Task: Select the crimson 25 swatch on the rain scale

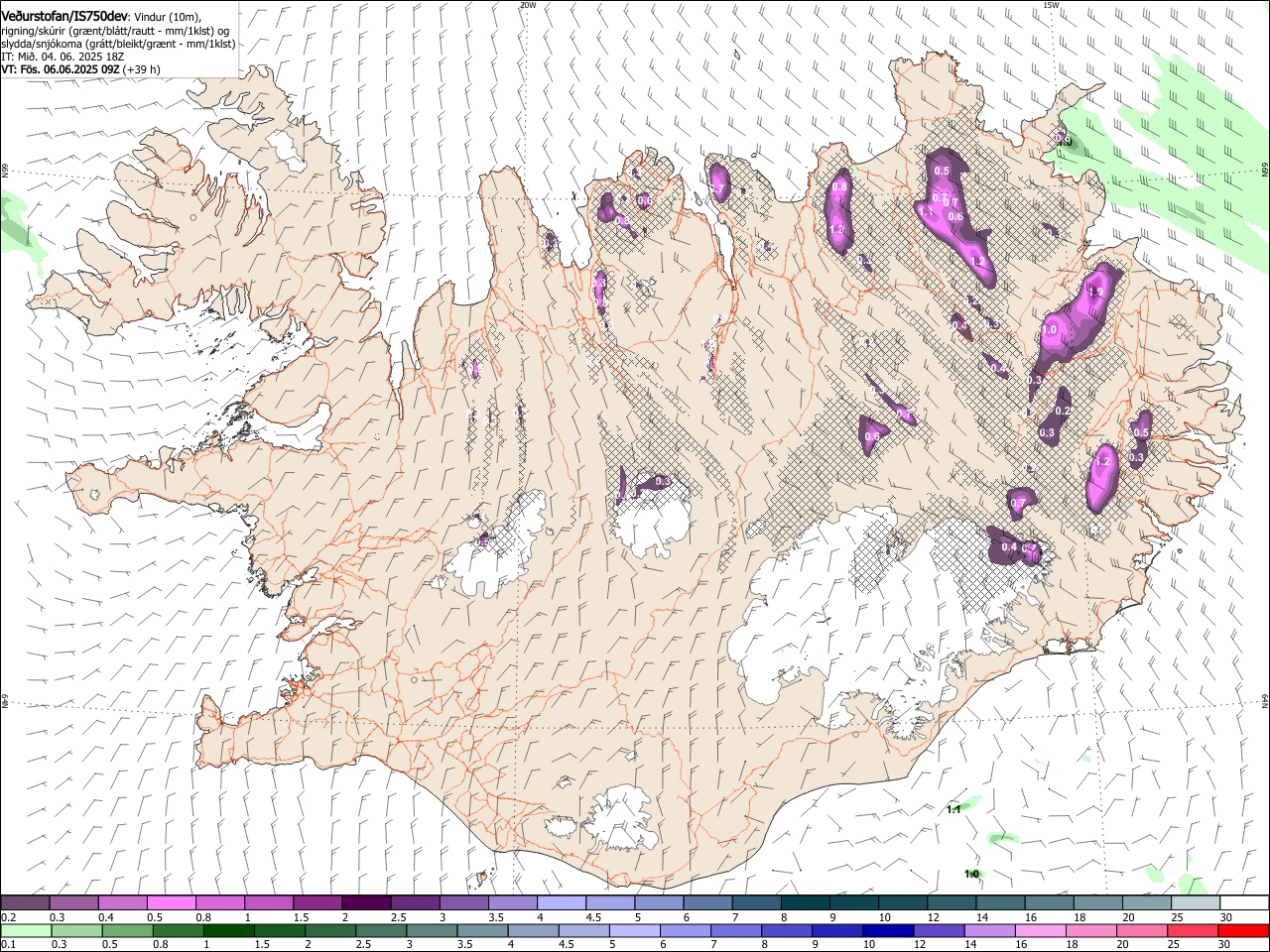Action: coord(1194,930)
